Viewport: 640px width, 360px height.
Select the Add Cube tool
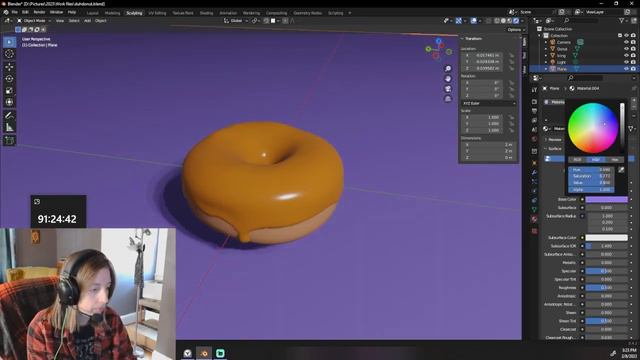pyautogui.click(x=9, y=141)
